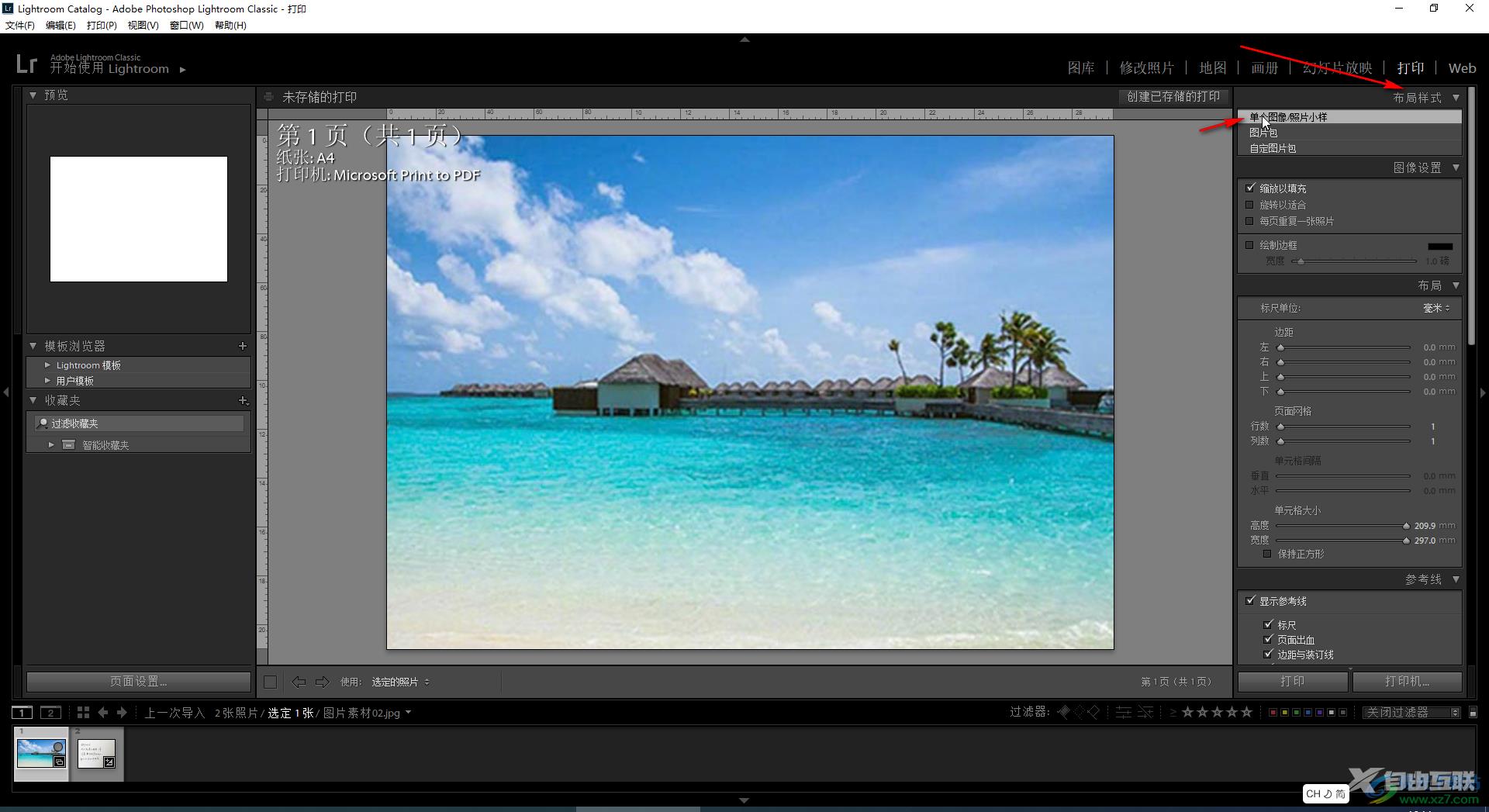Set filter rating to one star
This screenshot has height=812, width=1489.
[x=1187, y=712]
